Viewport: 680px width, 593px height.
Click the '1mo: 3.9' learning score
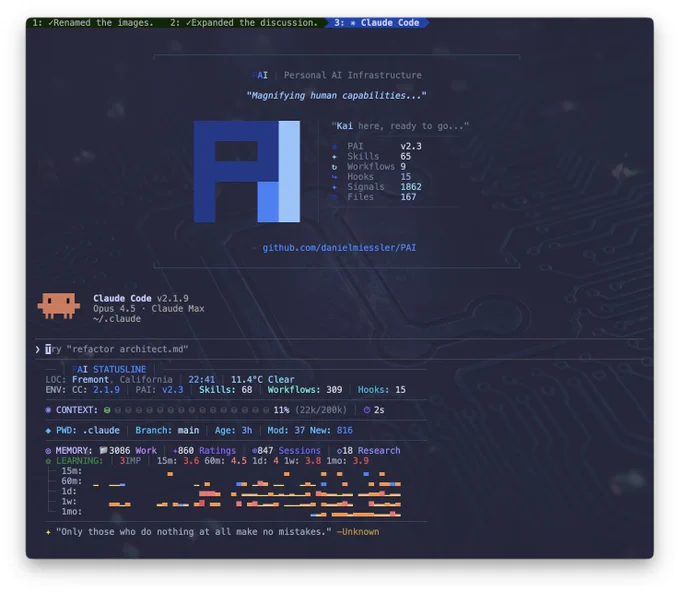coord(348,461)
